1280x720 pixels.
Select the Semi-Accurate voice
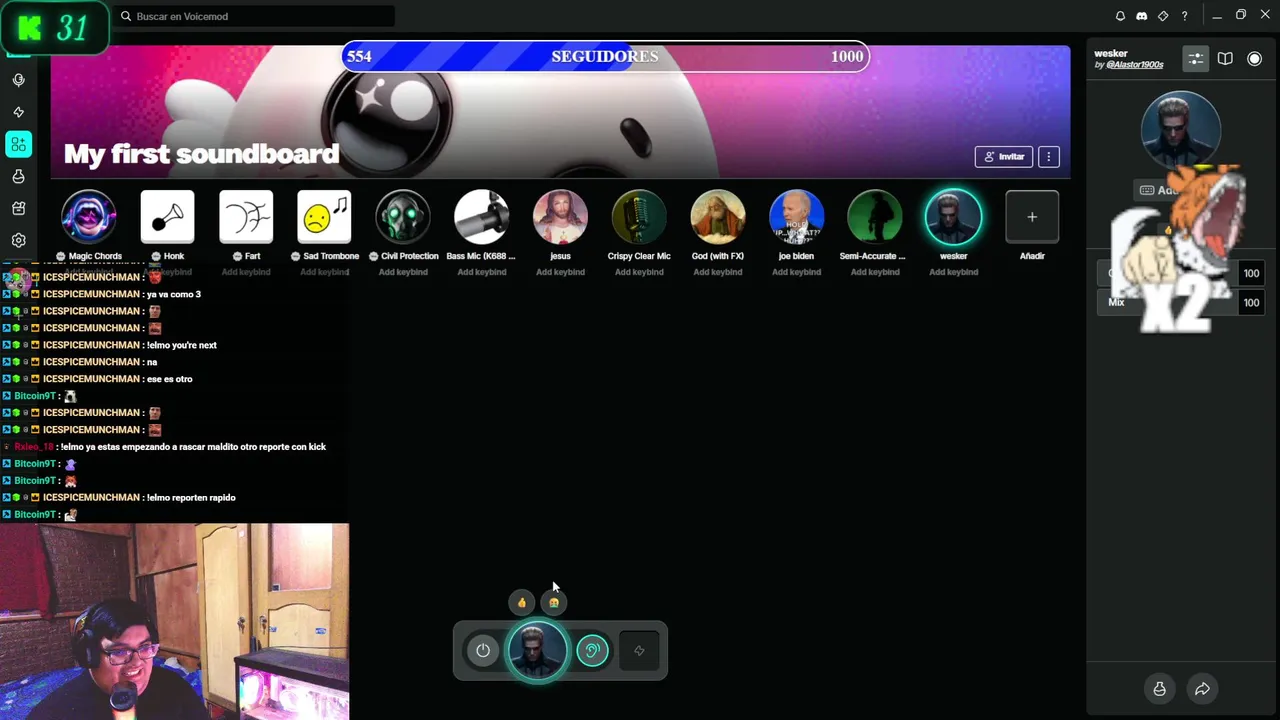pyautogui.click(x=875, y=217)
